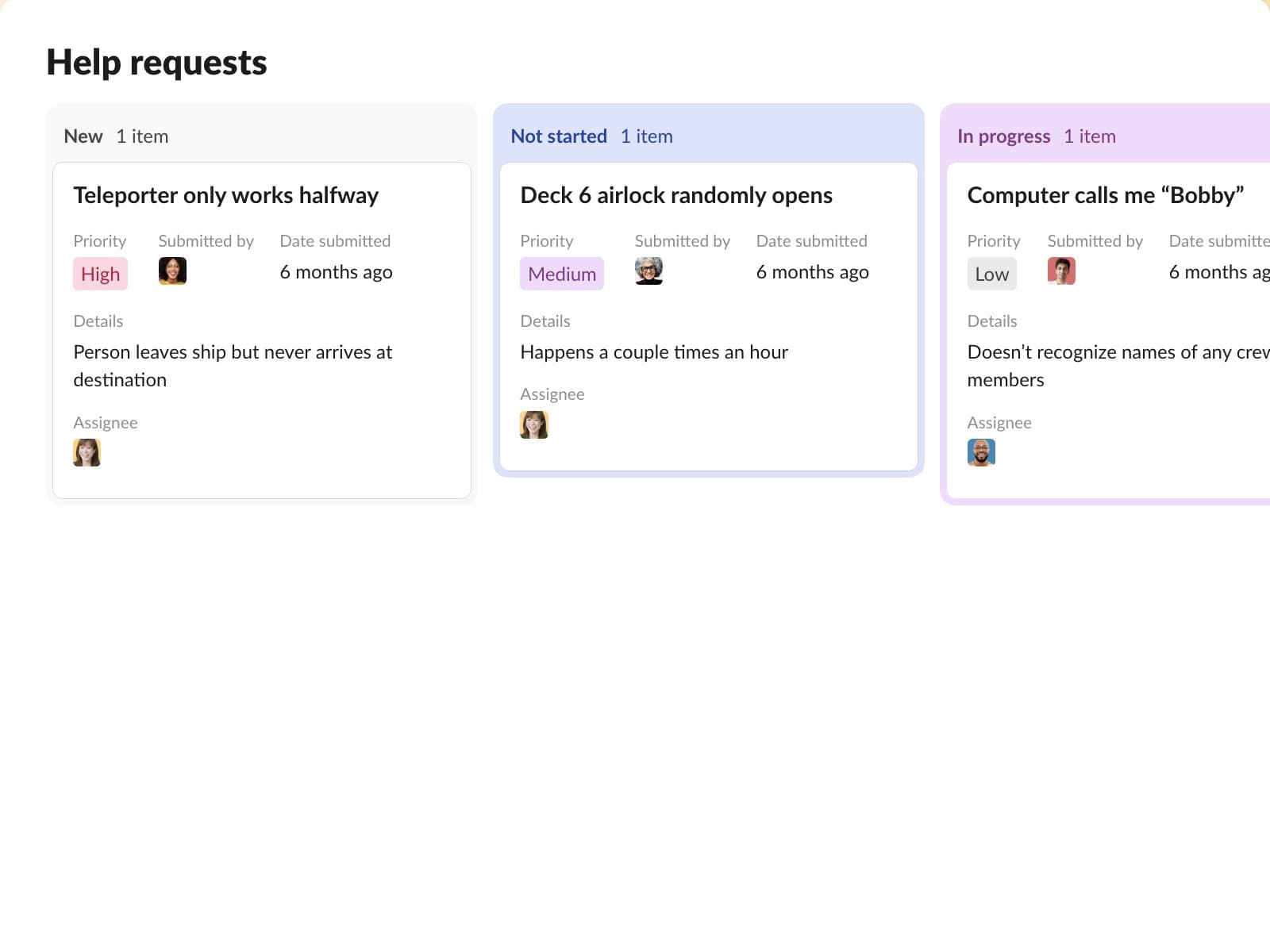
Task: Click the Help requests page title
Action: pos(156,62)
